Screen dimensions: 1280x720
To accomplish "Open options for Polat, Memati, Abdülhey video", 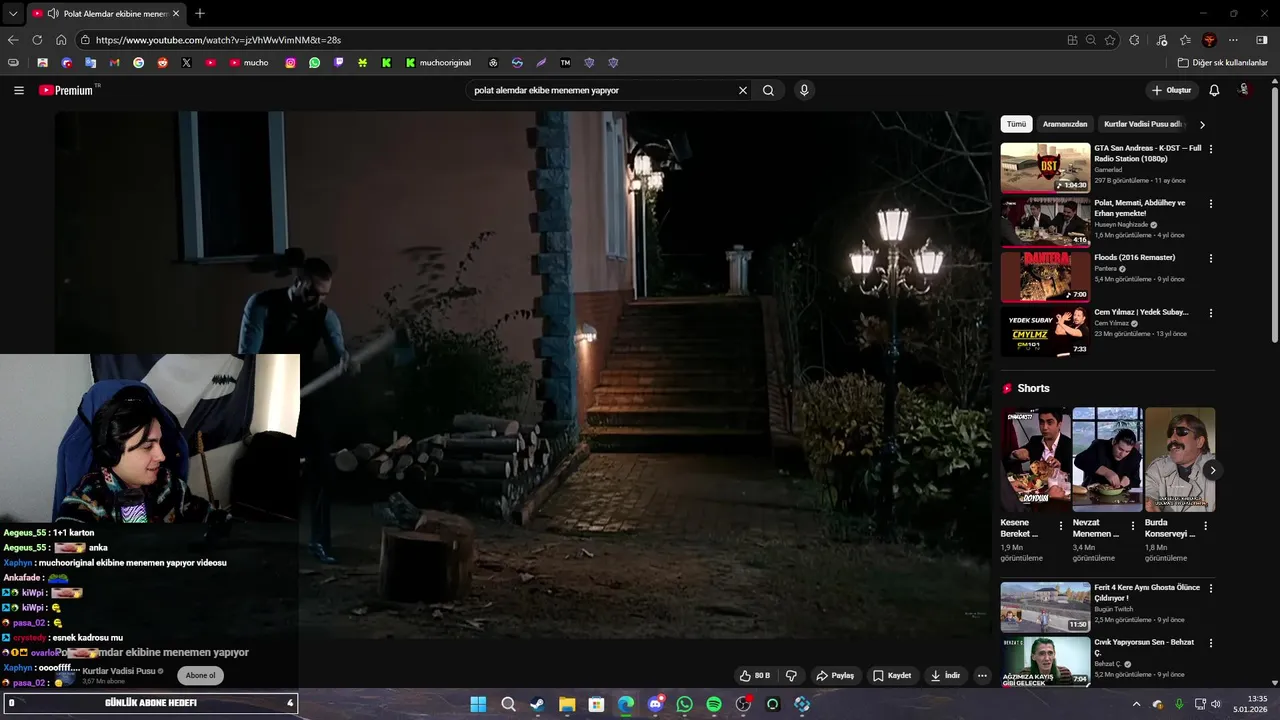I will point(1211,204).
